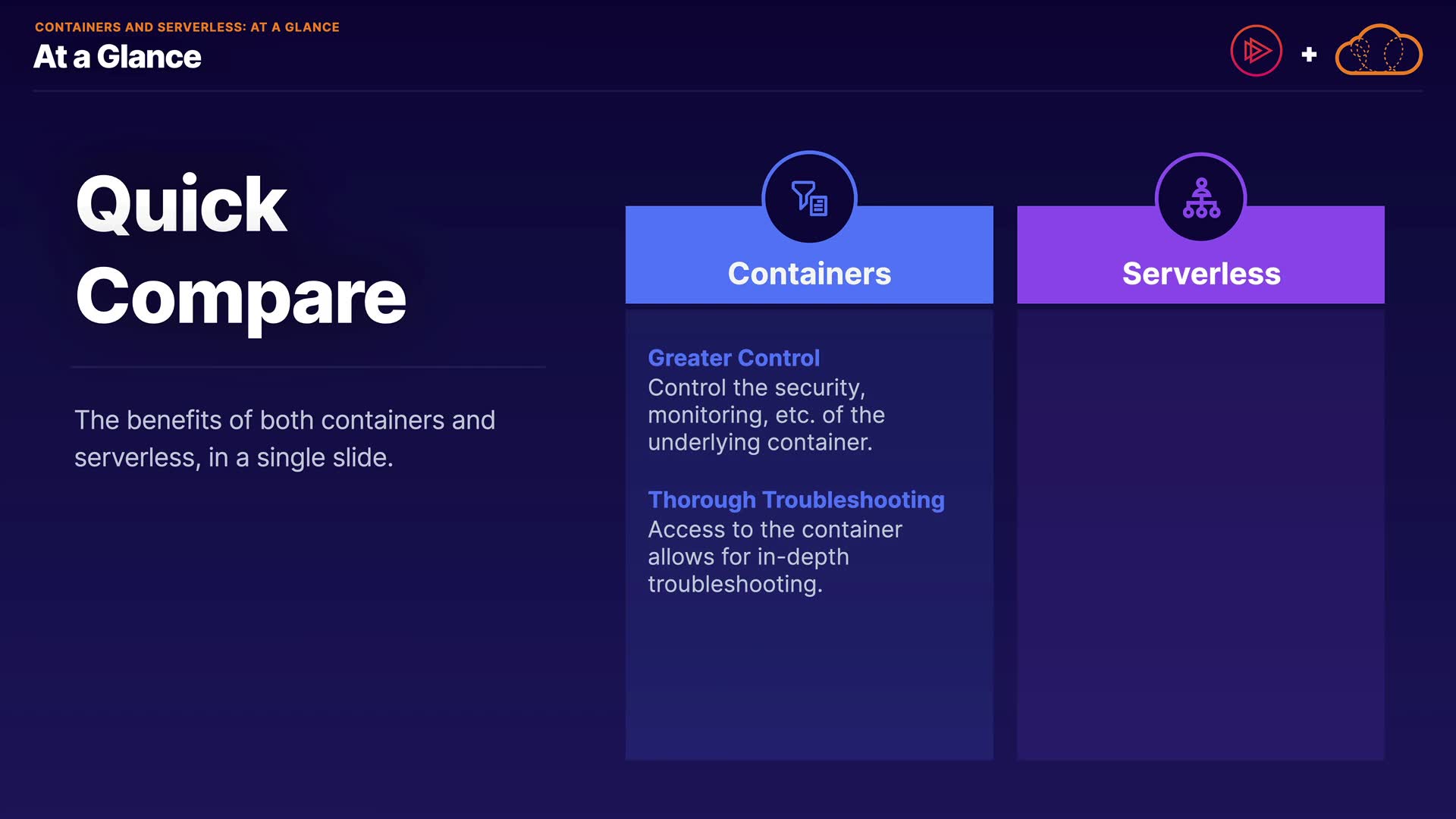Click the Quick Compare title text
The image size is (1456, 819).
240,250
